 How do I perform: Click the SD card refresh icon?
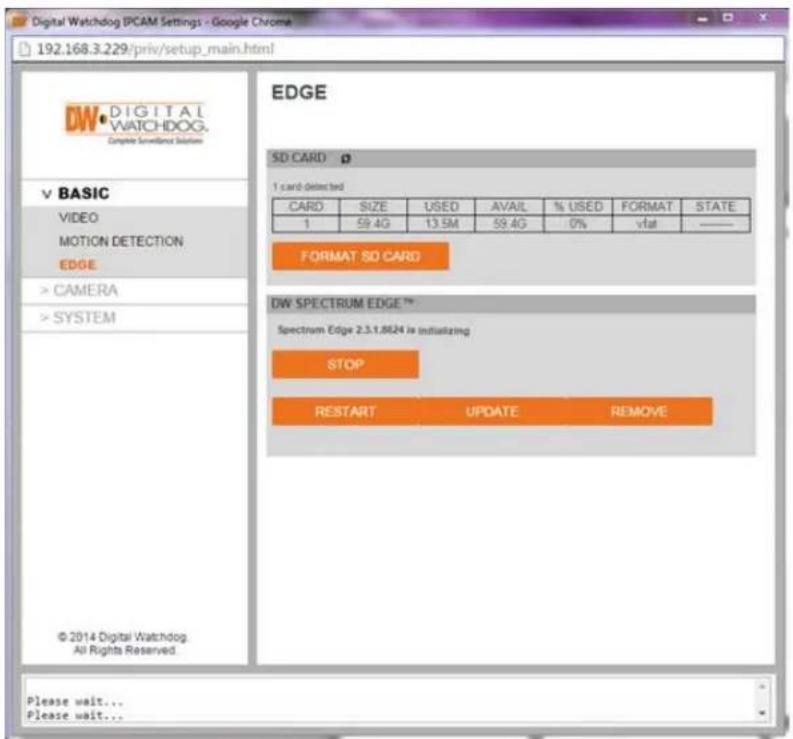345,159
